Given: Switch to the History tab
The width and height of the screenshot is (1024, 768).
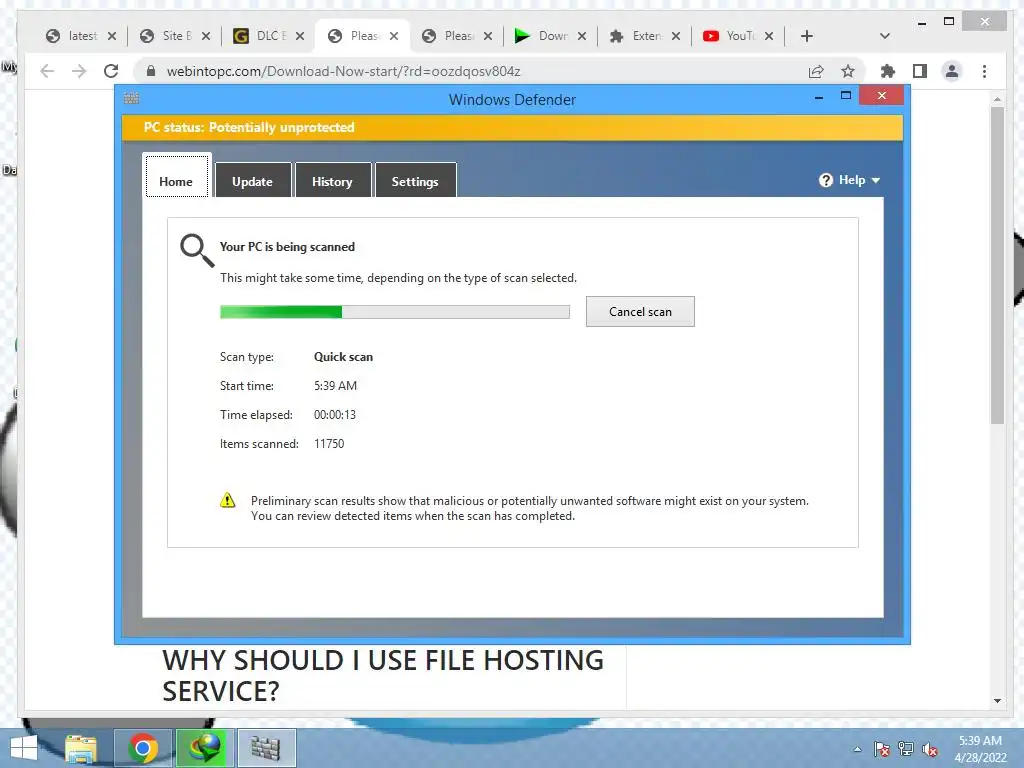Looking at the screenshot, I should (333, 180).
